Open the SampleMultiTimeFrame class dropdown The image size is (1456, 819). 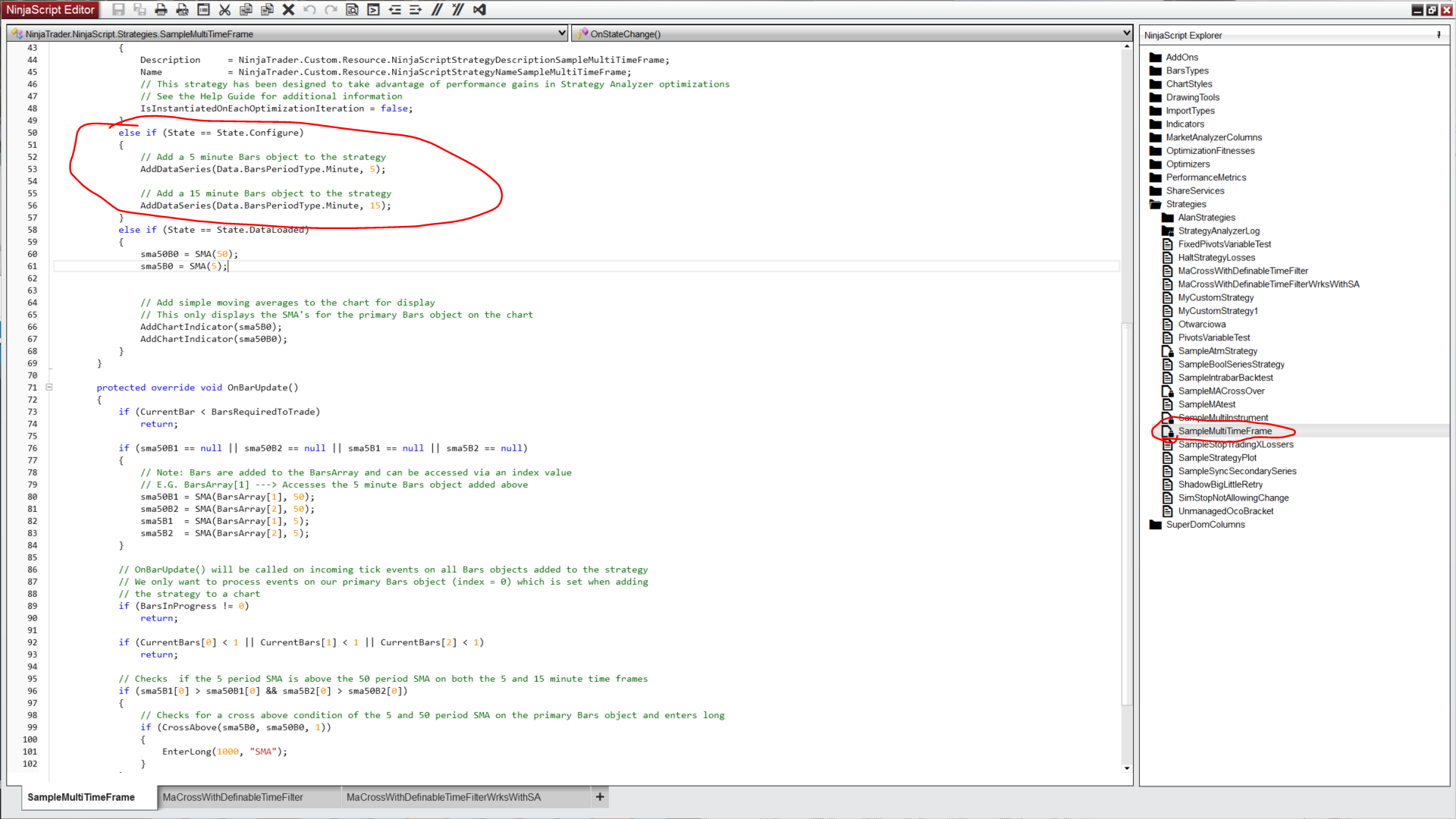click(x=561, y=33)
